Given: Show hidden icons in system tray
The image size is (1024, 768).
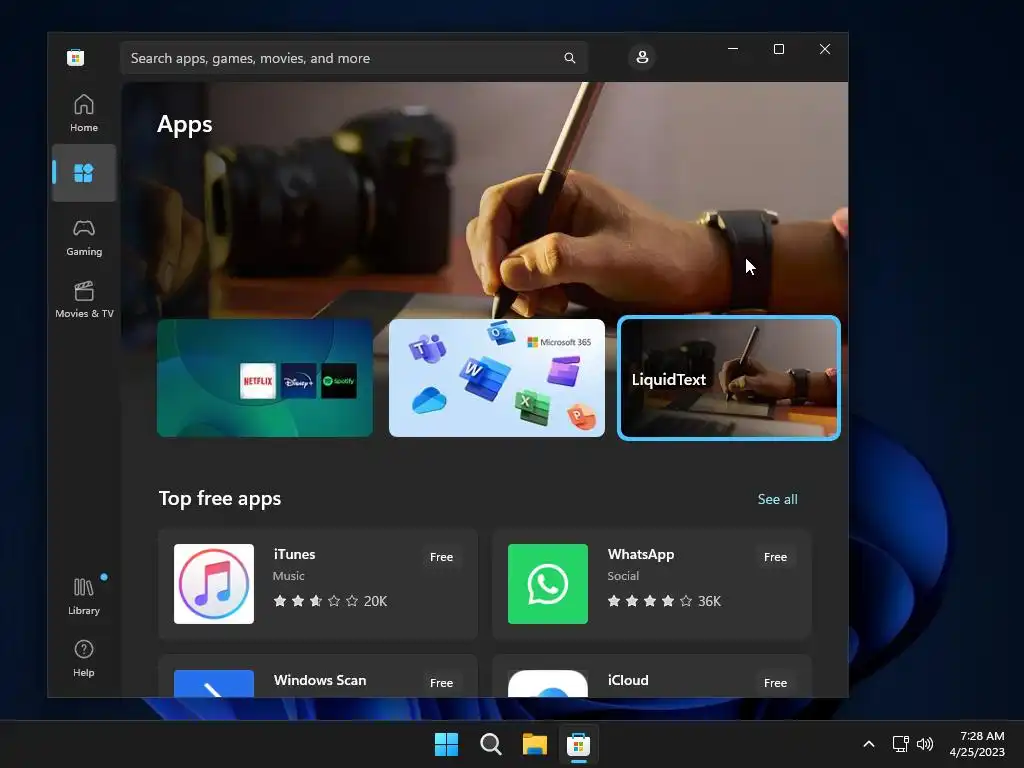Looking at the screenshot, I should 869,744.
